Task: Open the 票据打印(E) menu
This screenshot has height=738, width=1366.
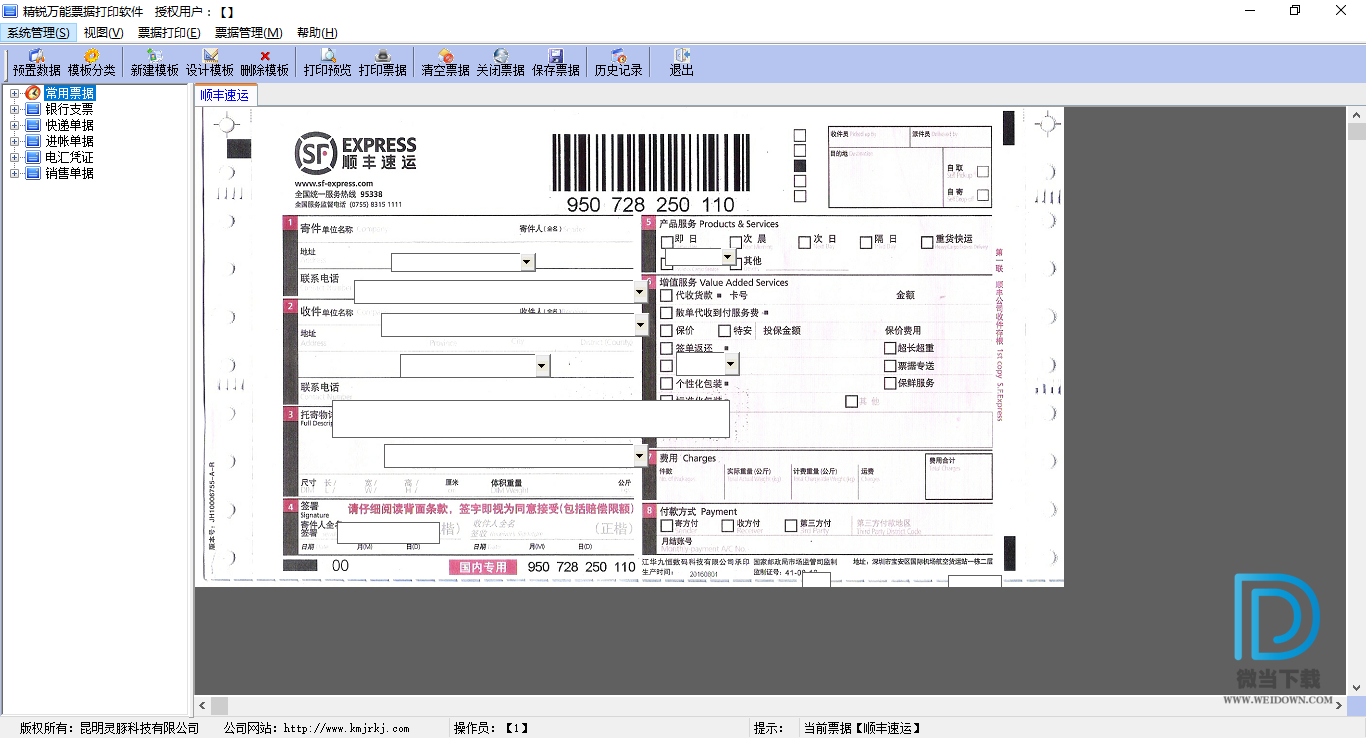Action: click(168, 33)
